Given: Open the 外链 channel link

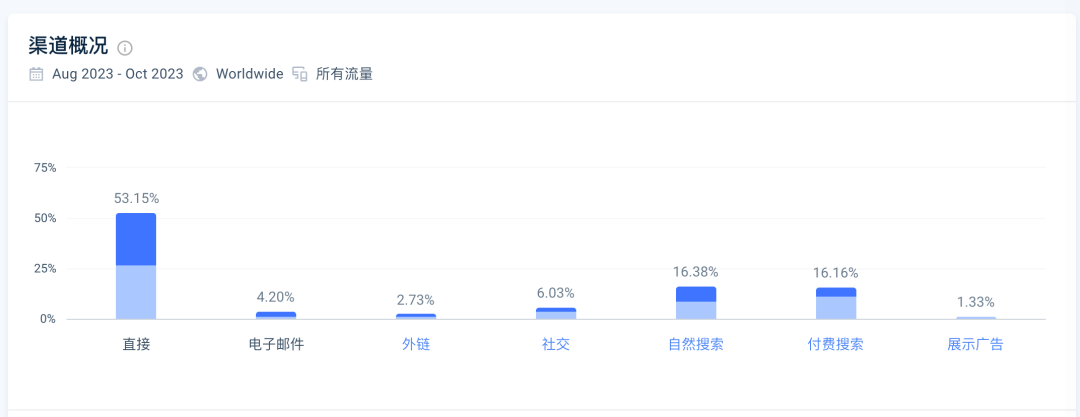Looking at the screenshot, I should (x=416, y=345).
